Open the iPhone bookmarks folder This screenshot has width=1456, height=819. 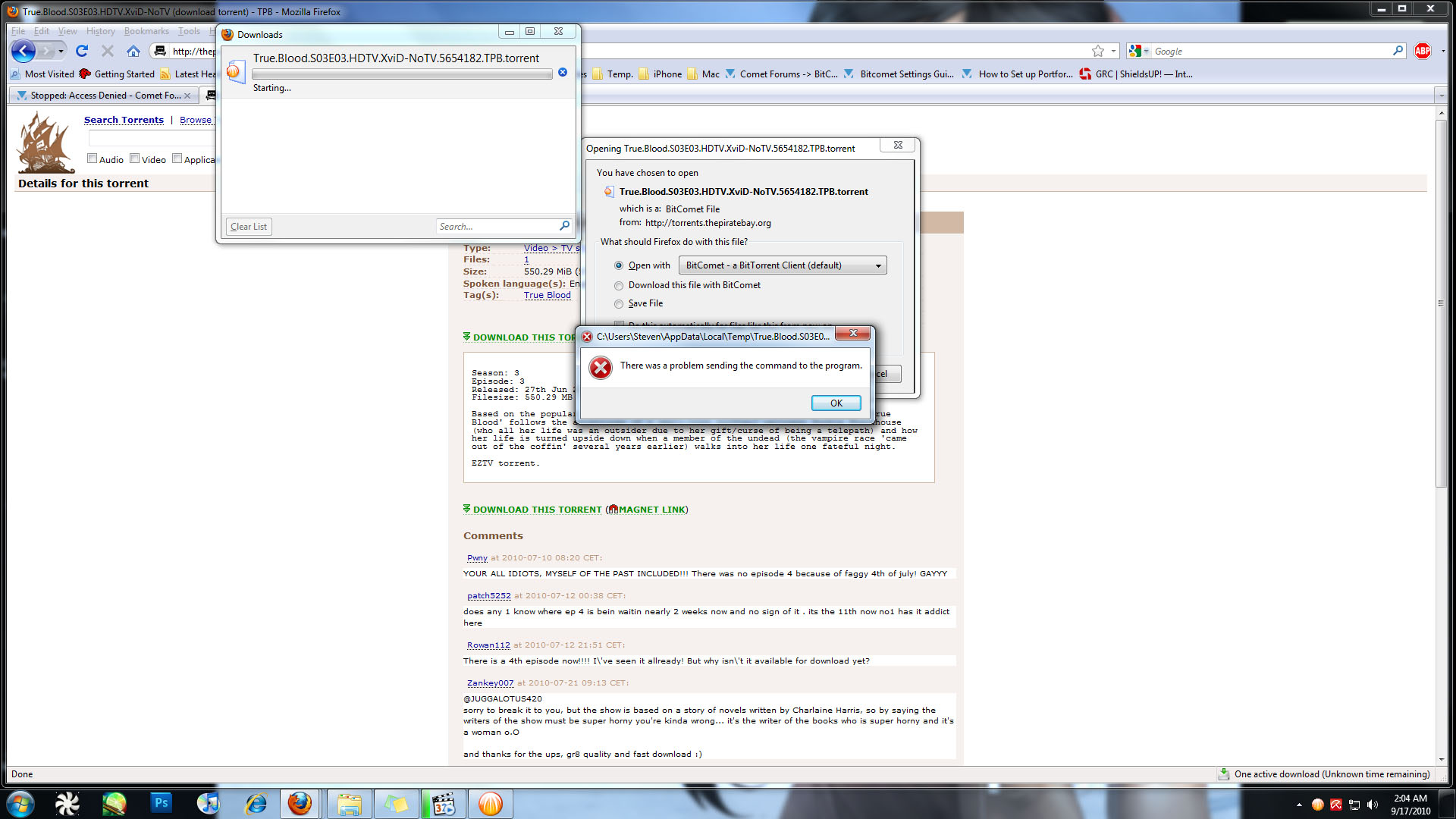tap(660, 74)
